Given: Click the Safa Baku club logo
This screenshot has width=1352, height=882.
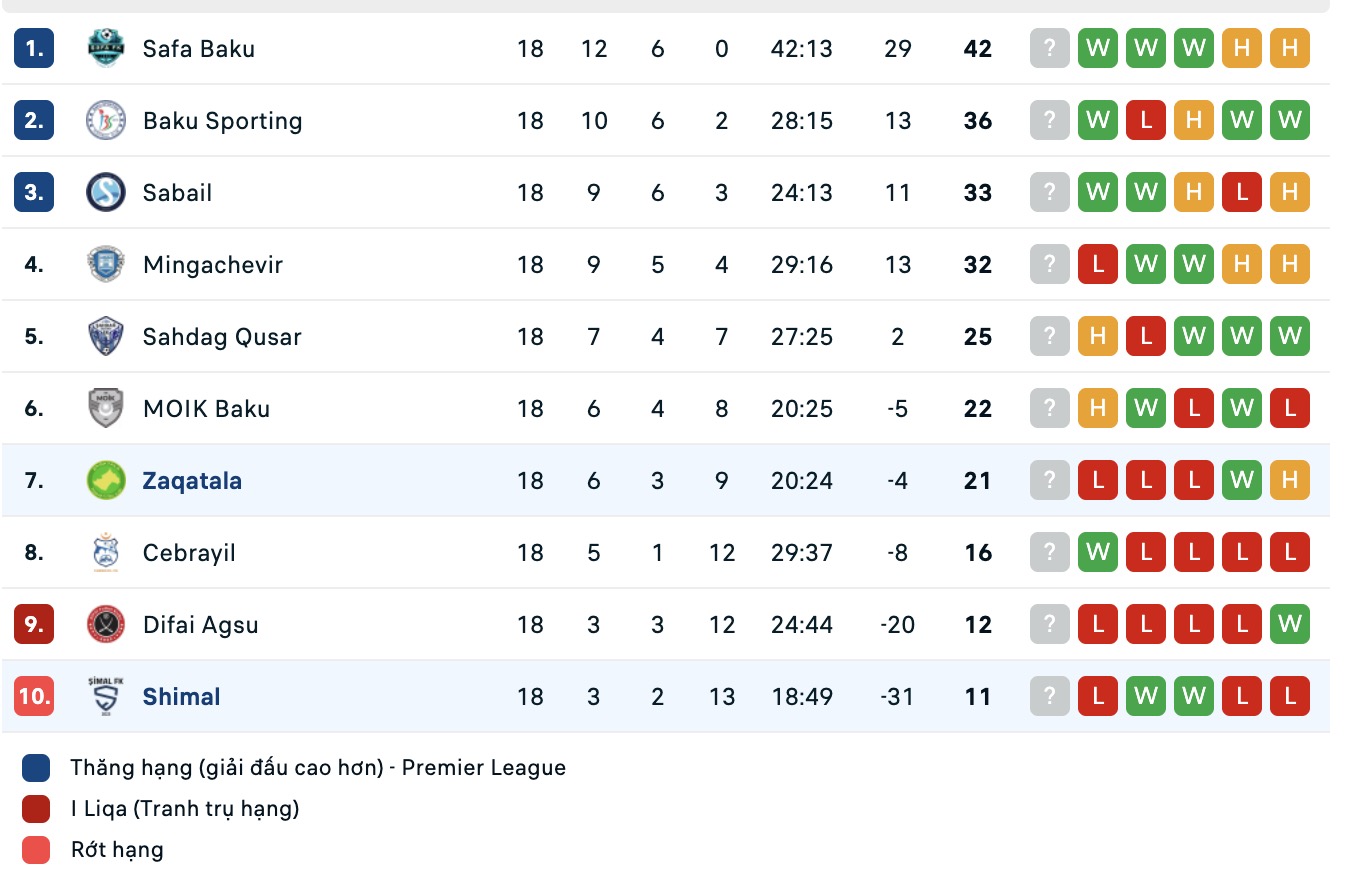Looking at the screenshot, I should (106, 49).
